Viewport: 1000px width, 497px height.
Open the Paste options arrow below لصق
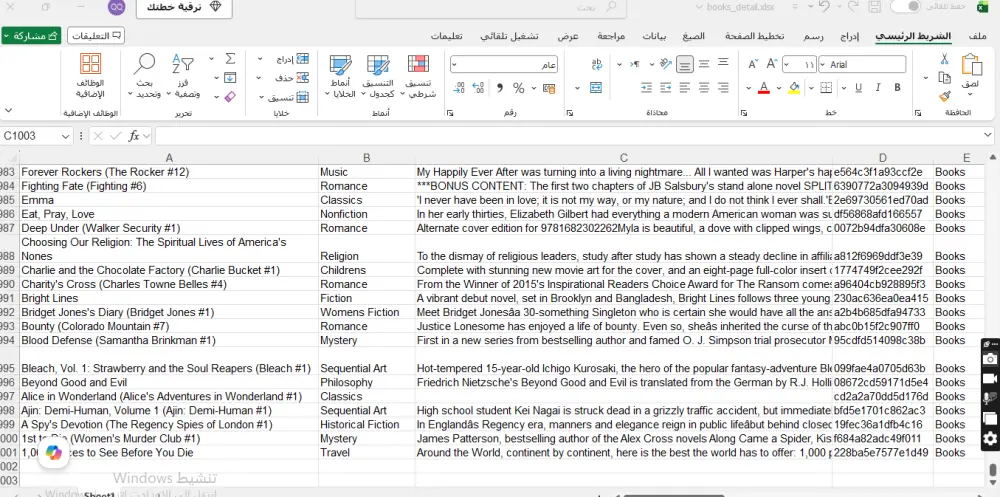(971, 94)
